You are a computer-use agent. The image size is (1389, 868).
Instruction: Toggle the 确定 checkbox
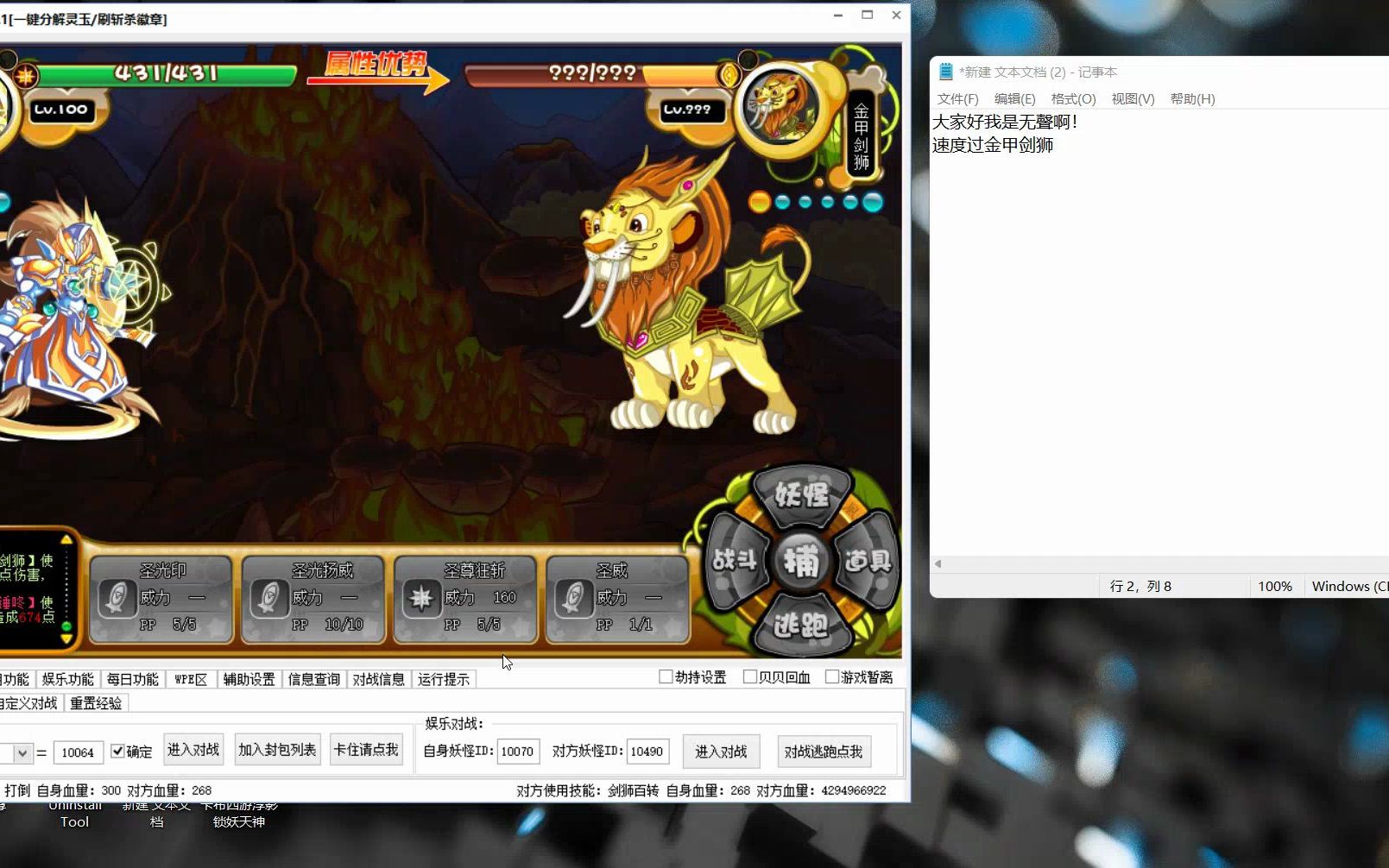click(117, 752)
